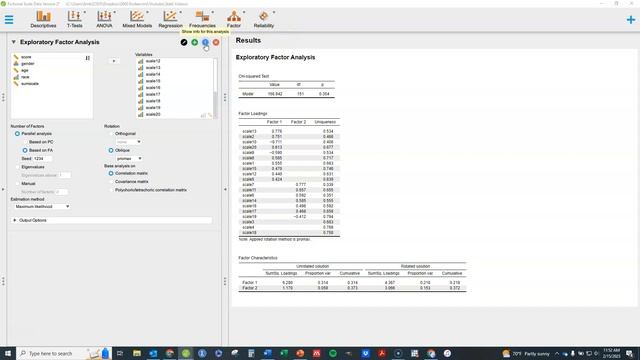640x360 pixels.
Task: Select Polychoric/tetrachoric correlation matrix
Action: pyautogui.click(x=111, y=190)
